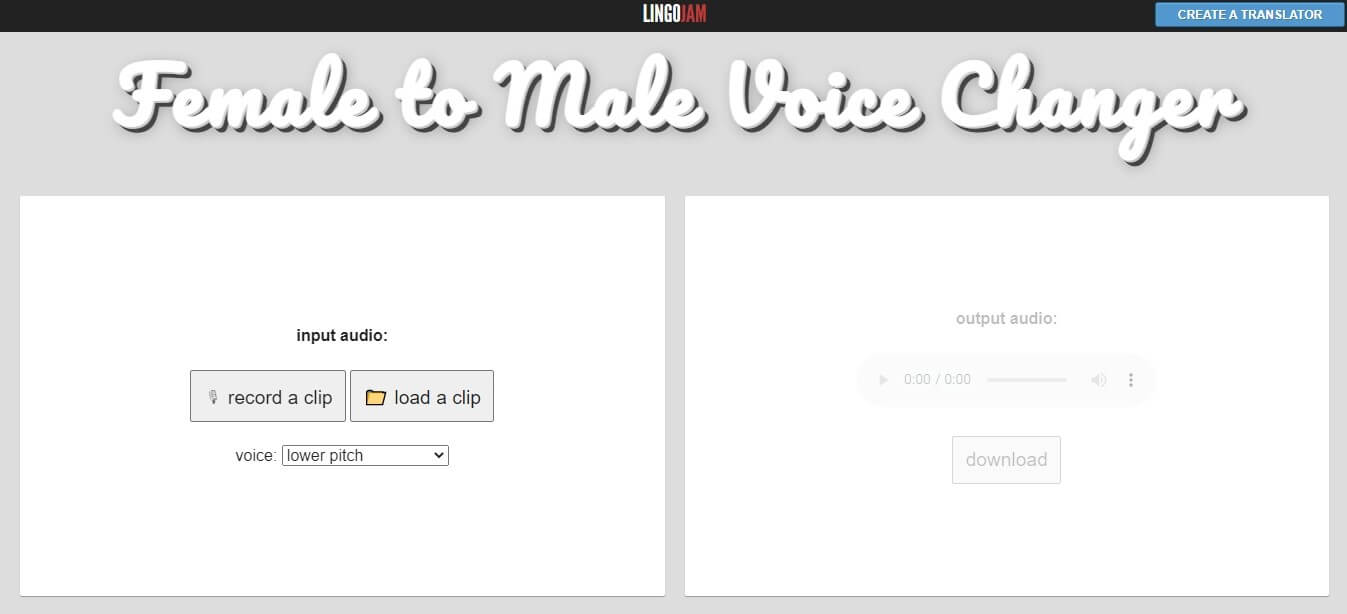Open the 'lower pitch' voice dropdown
The height and width of the screenshot is (614, 1347).
coord(365,455)
